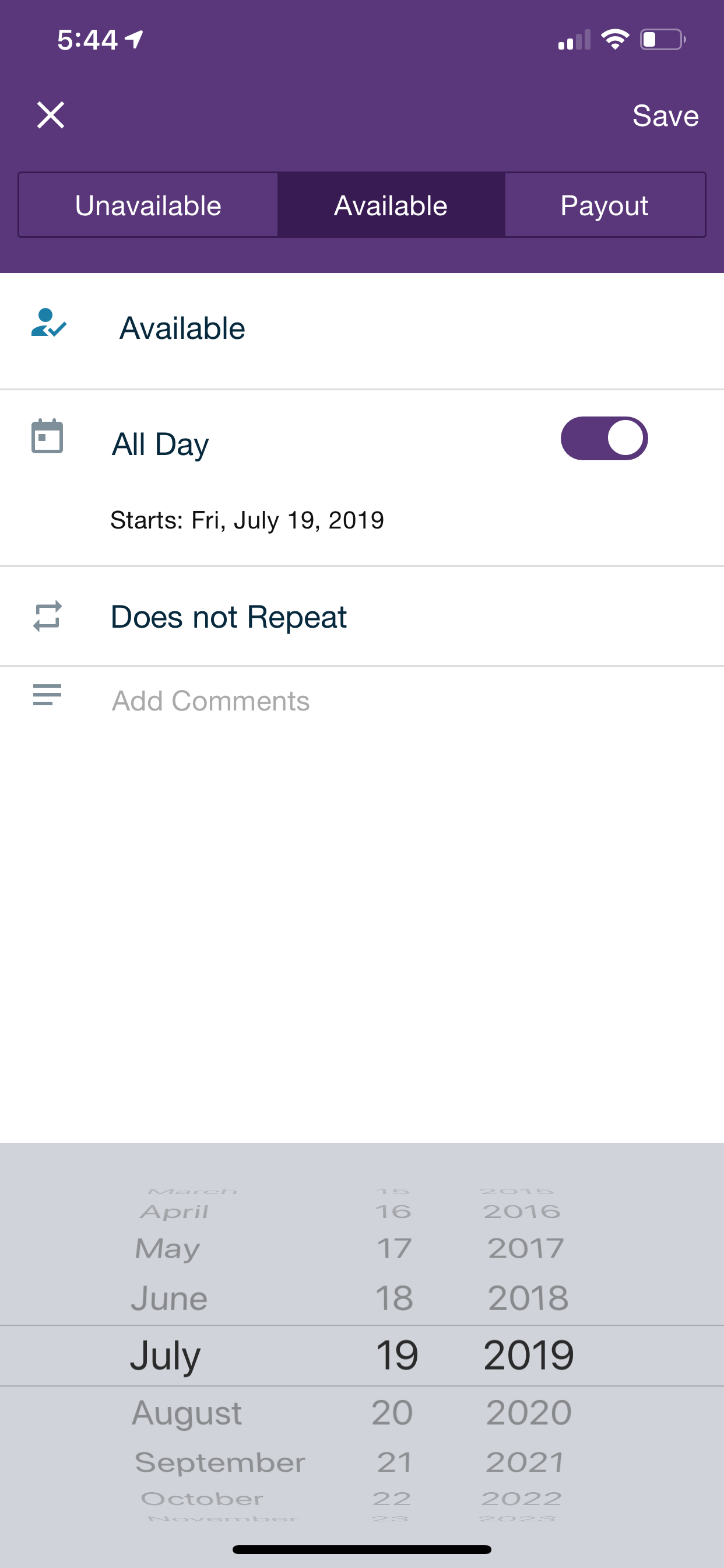Select 2020 in the year wheel
Viewport: 724px width, 1568px height.
(x=529, y=1413)
